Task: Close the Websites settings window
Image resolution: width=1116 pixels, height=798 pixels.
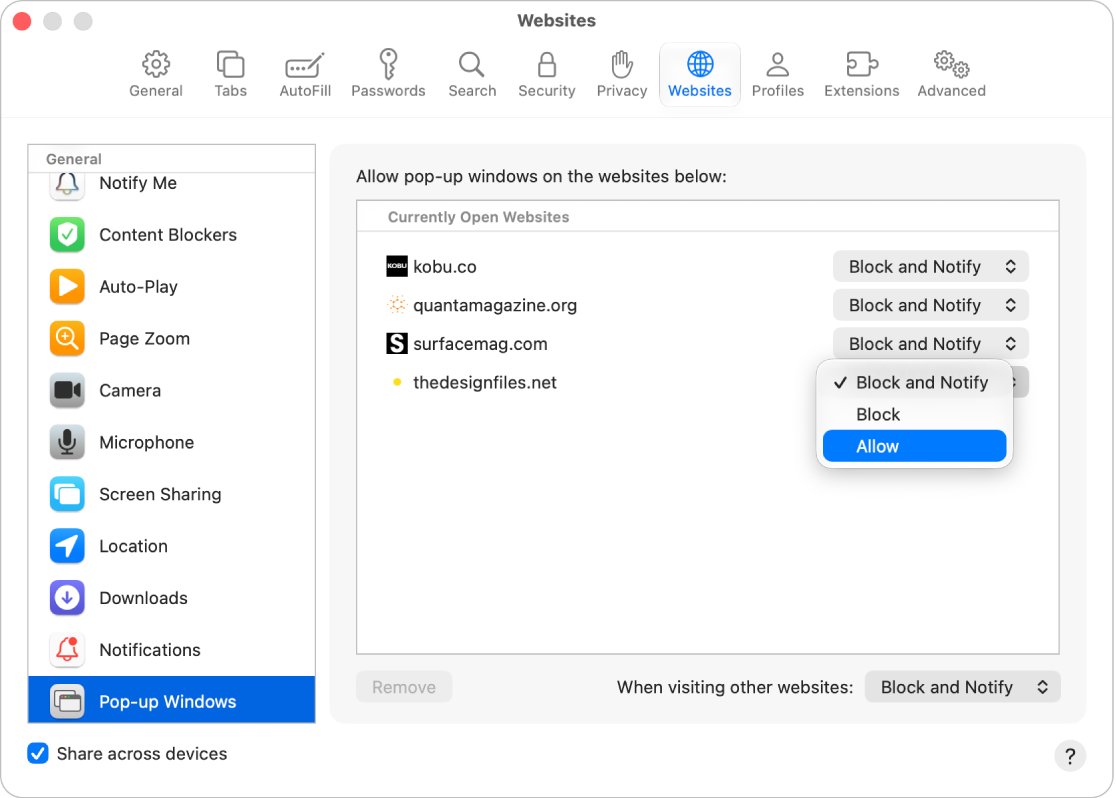Action: point(22,21)
